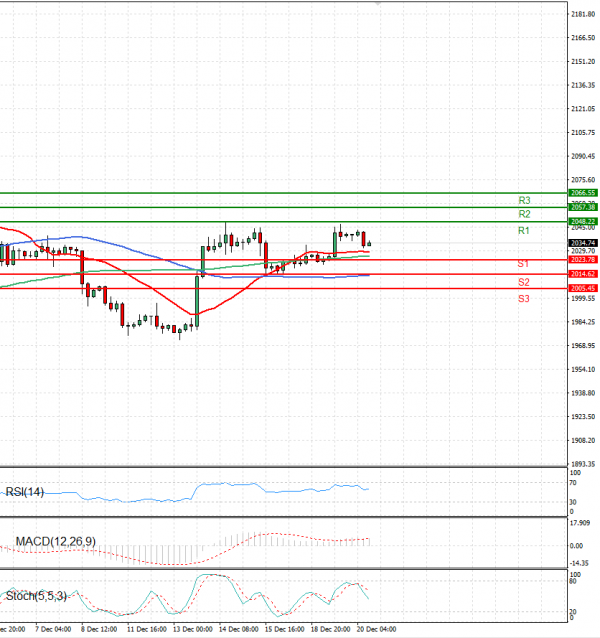Click the 1893.35 price axis value

583,464
